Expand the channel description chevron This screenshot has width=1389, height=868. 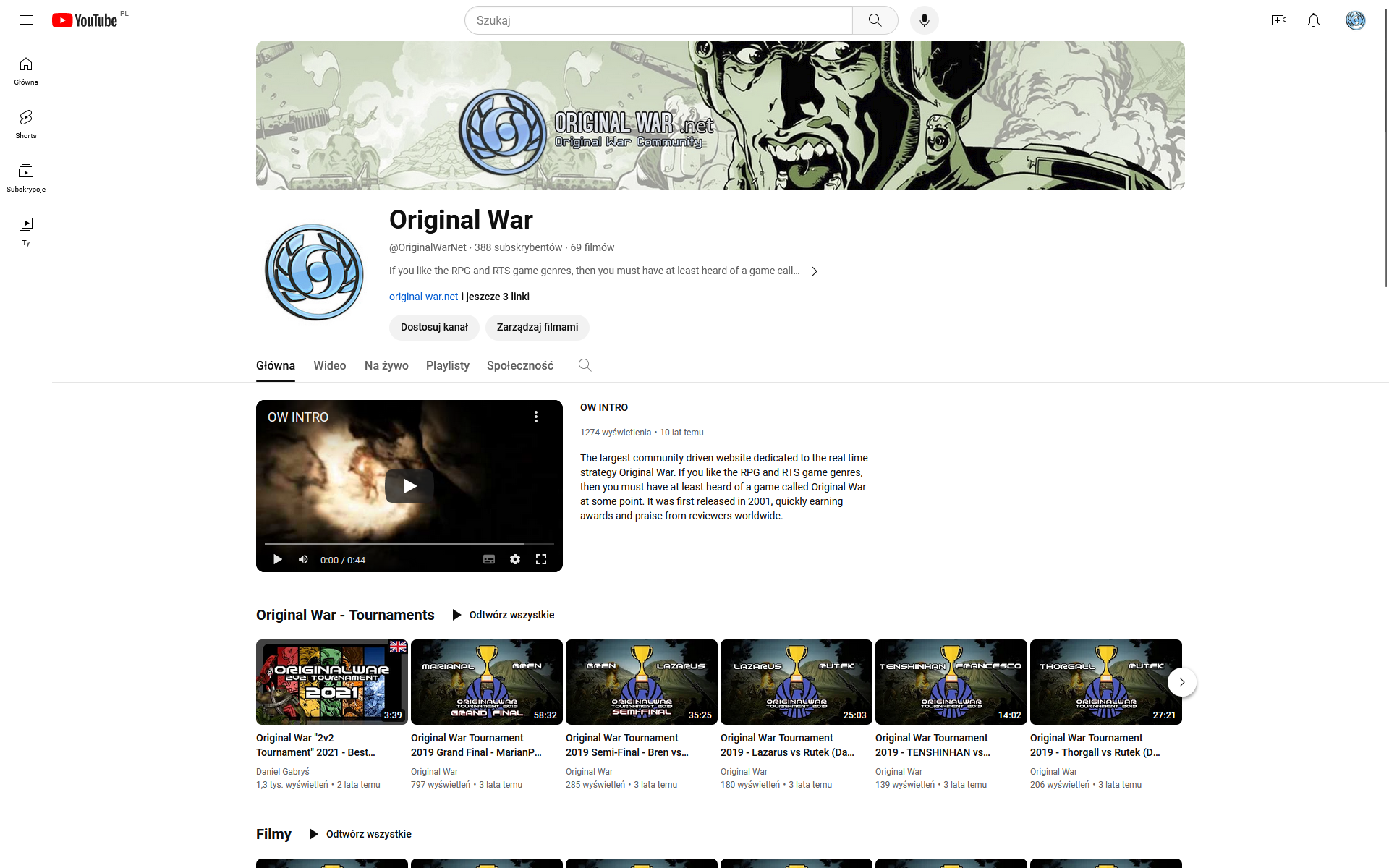click(x=815, y=271)
